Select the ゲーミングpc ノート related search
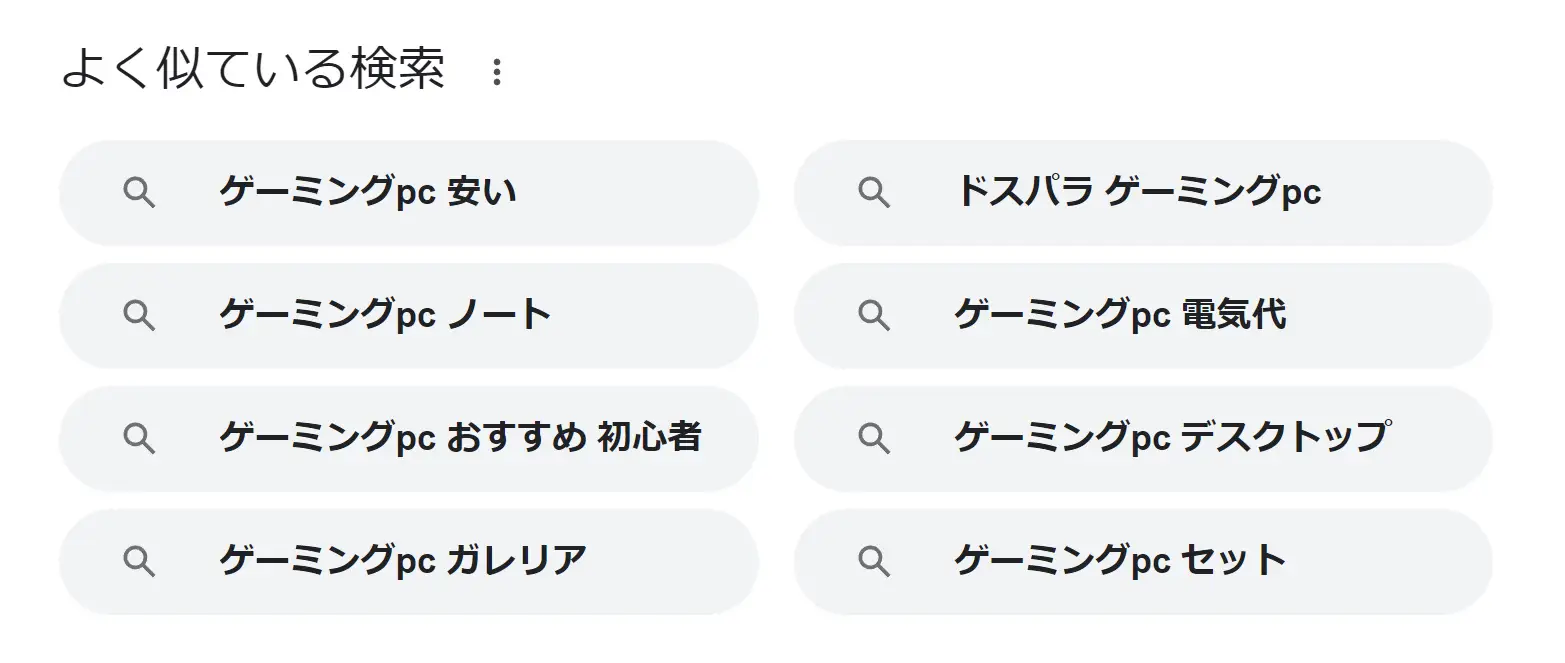The width and height of the screenshot is (1565, 663). point(409,315)
